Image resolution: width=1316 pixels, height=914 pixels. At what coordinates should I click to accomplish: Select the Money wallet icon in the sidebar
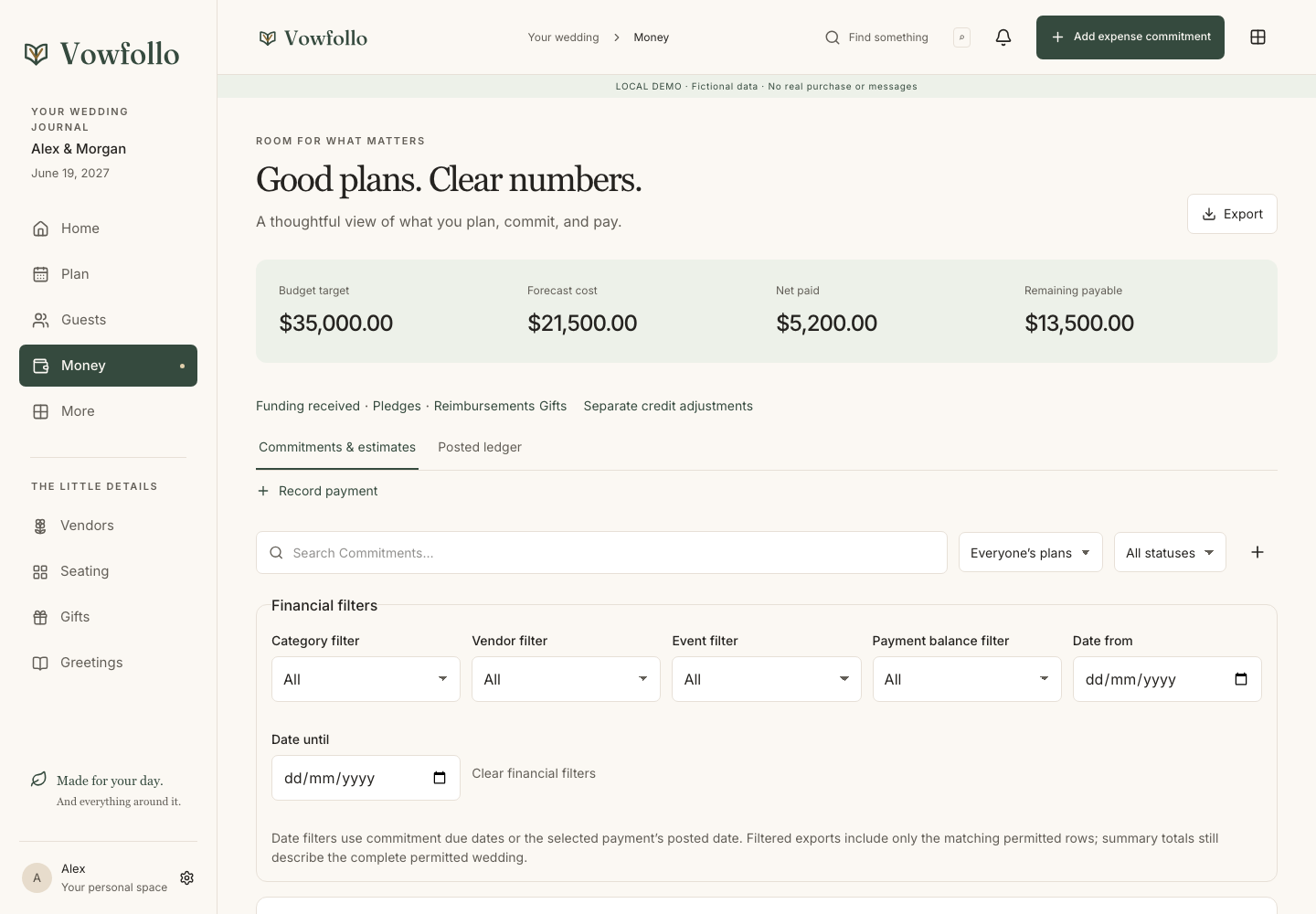40,366
